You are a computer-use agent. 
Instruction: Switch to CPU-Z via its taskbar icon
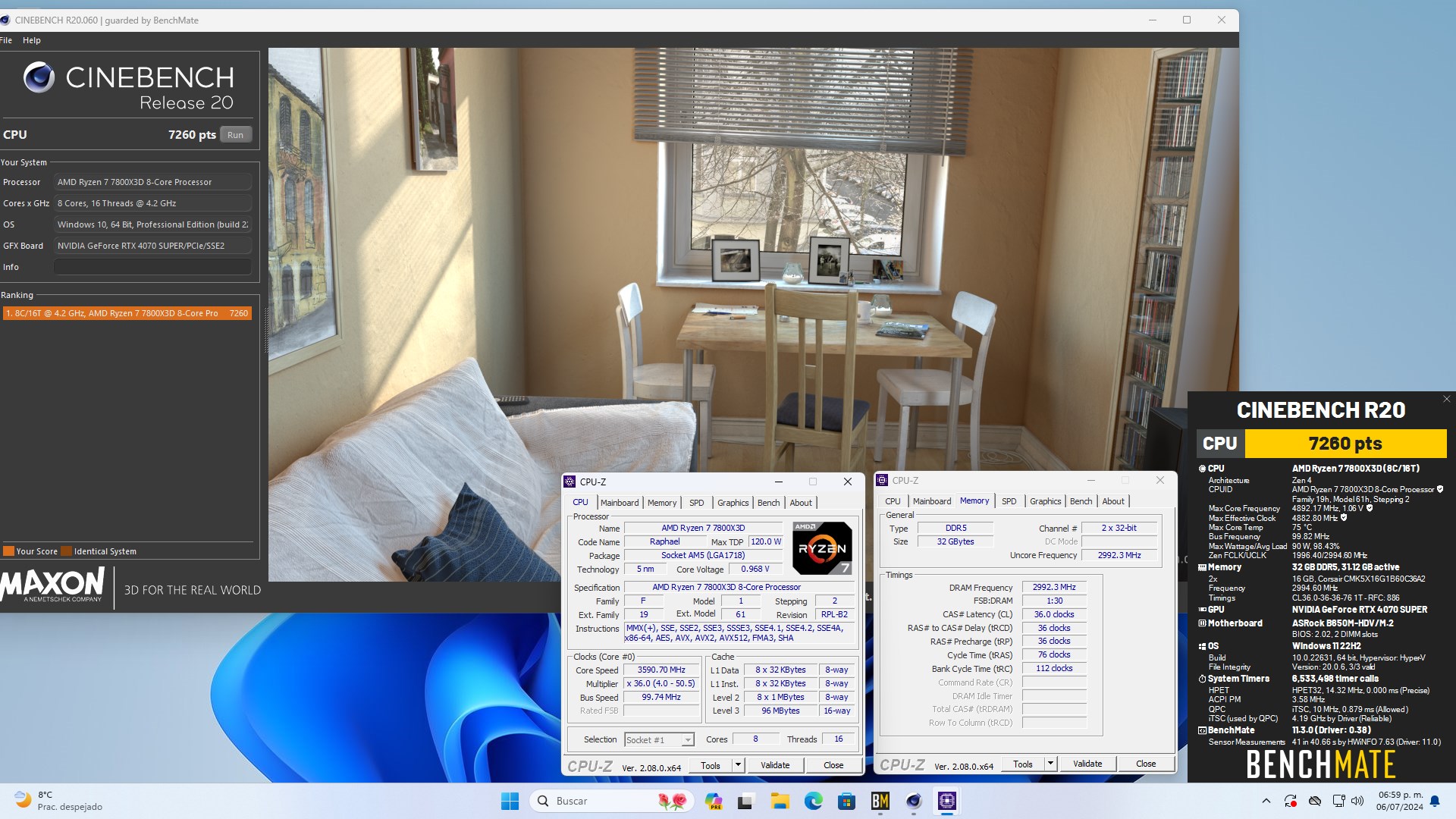tap(947, 801)
